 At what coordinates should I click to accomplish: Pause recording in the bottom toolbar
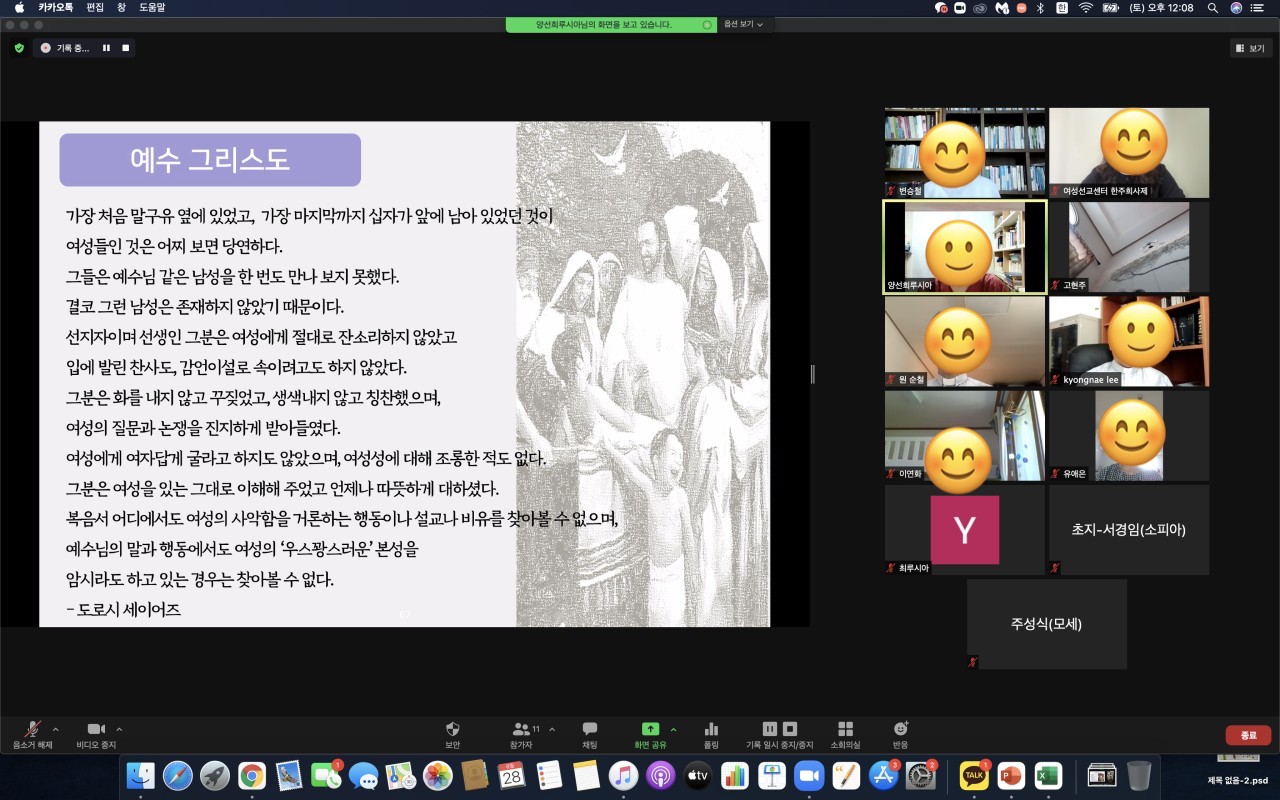[770, 729]
